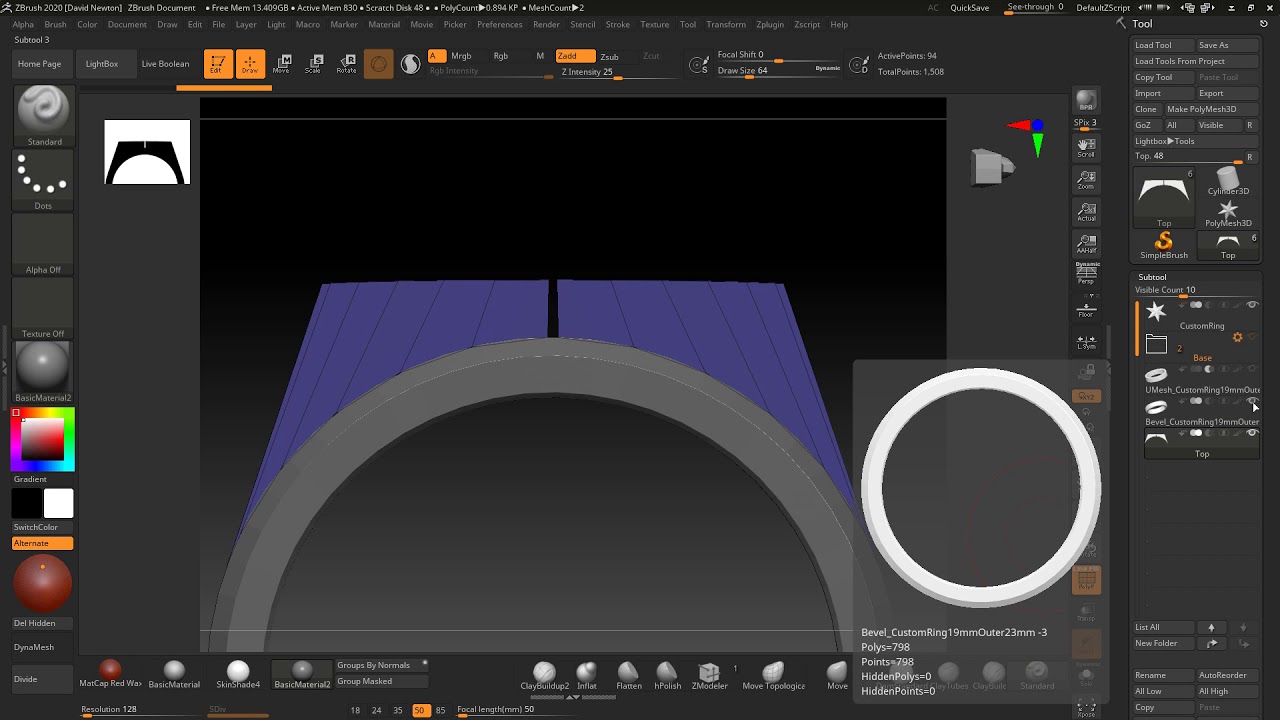
Task: Toggle Live Boolean mode
Action: click(165, 64)
